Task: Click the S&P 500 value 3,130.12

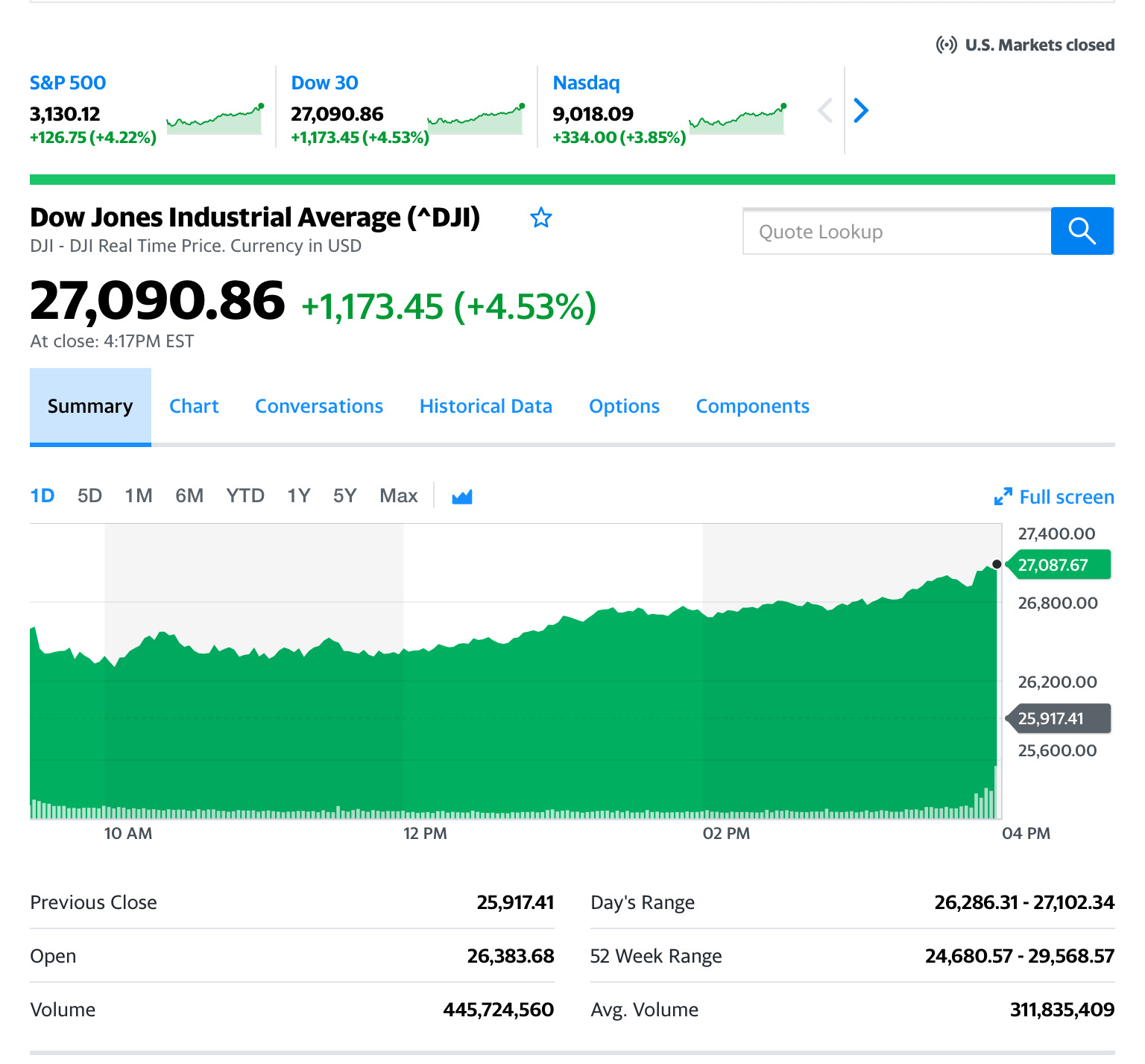Action: (65, 114)
